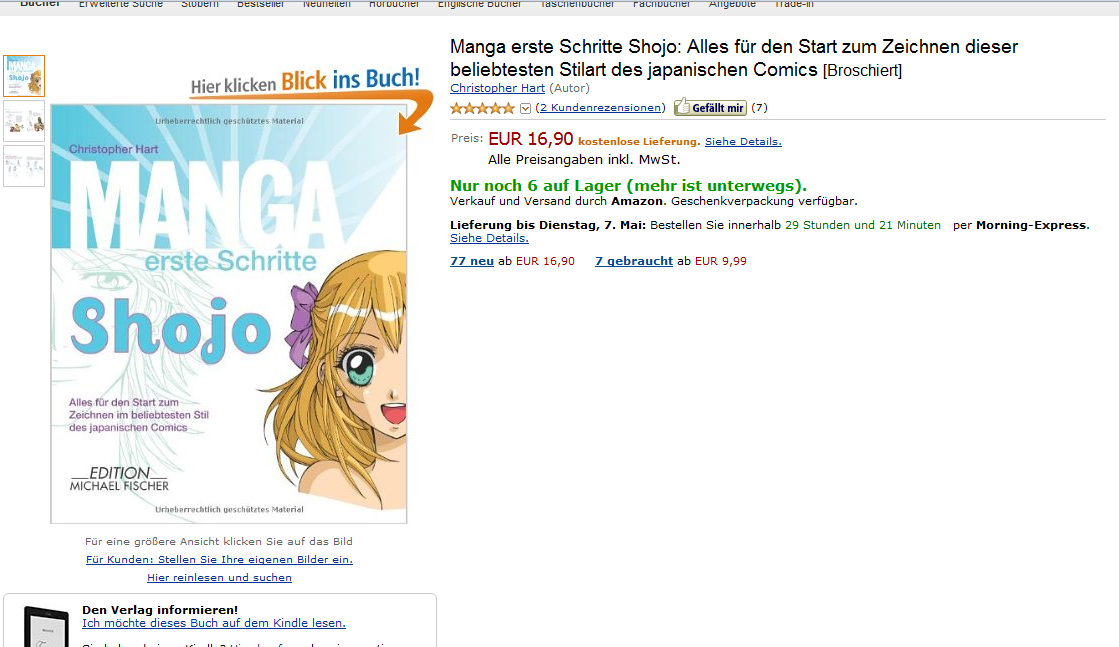Open the large Manga Shojo cover image
The height and width of the screenshot is (647, 1119).
point(229,313)
